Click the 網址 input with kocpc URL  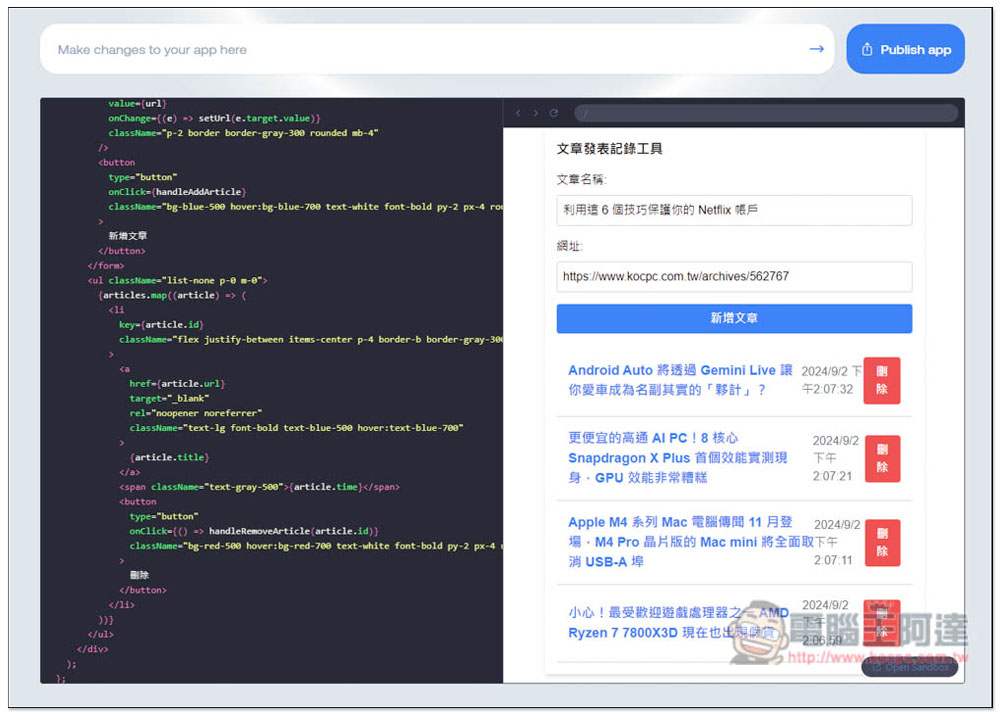pos(734,276)
